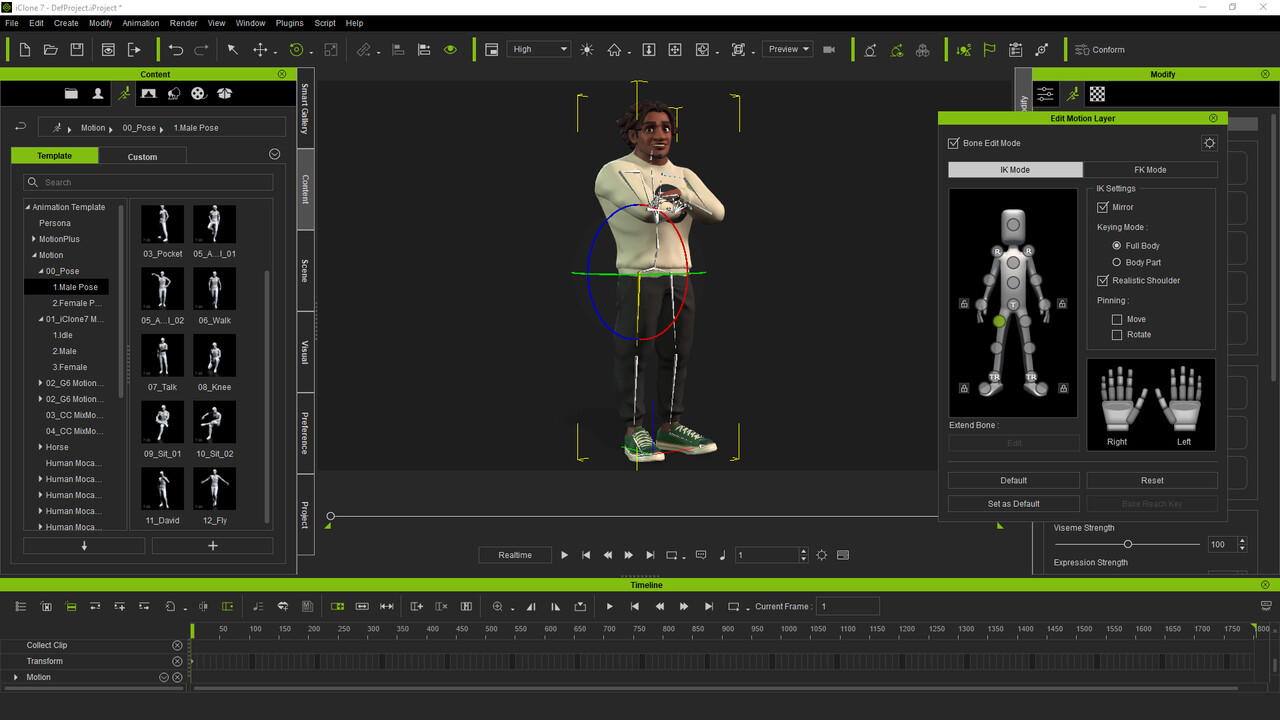The width and height of the screenshot is (1280, 720).
Task: Click the Home camera view icon
Action: (614, 50)
